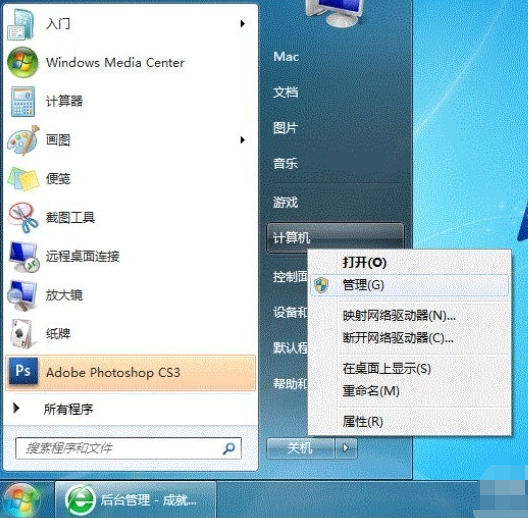The width and height of the screenshot is (529, 518).
Task: Click the 关机 shutdown button
Action: 300,448
